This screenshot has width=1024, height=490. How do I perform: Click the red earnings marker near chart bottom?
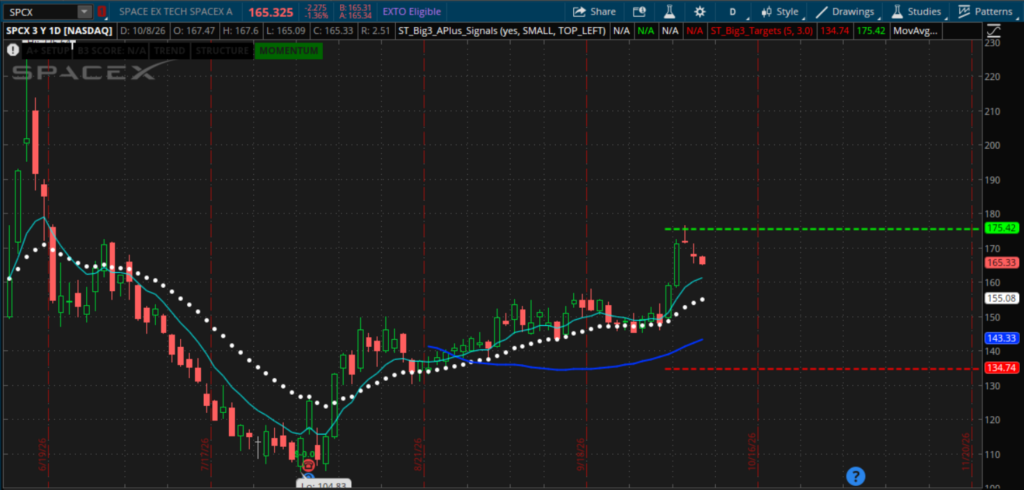click(309, 465)
